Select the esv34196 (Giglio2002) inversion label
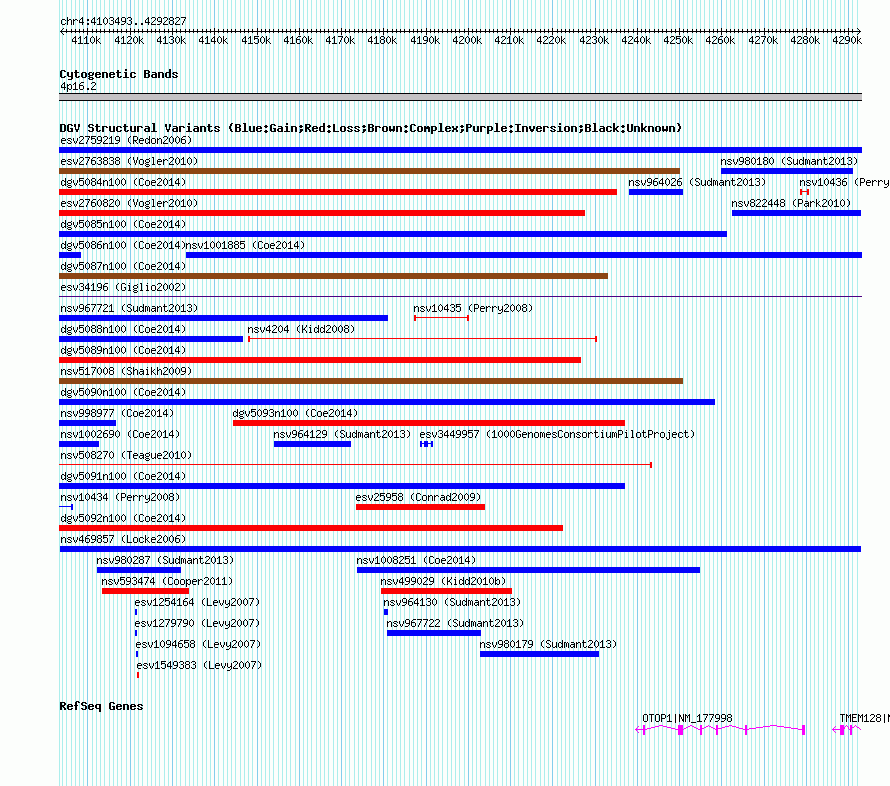The height and width of the screenshot is (786, 890). [x=123, y=287]
